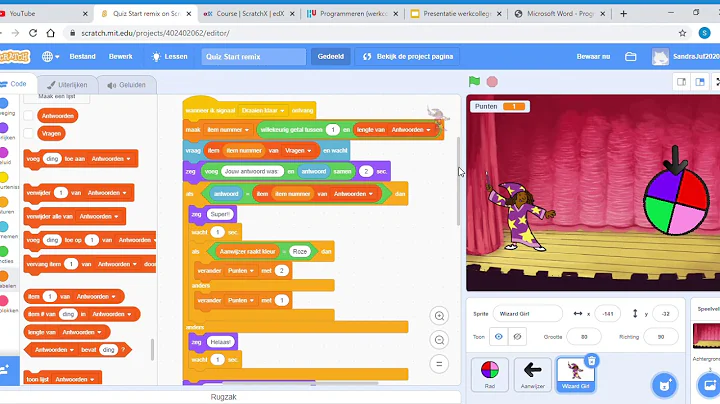The height and width of the screenshot is (404, 720).
Task: Open Draaien klaar signal dropdown in hat block
Action: click(x=264, y=111)
